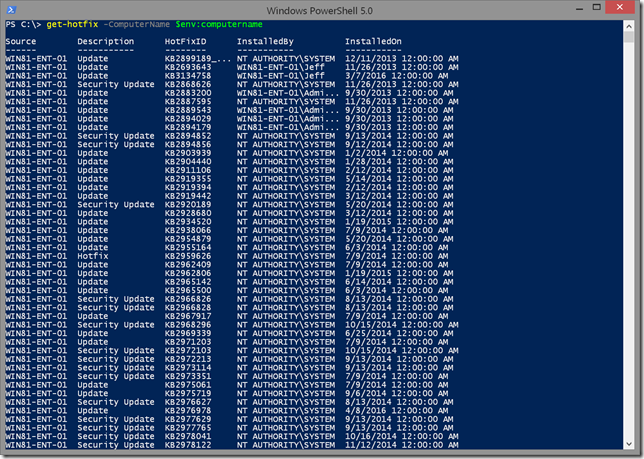The height and width of the screenshot is (459, 644).
Task: Click hotfix ID KB2978122
Action: tap(188, 445)
